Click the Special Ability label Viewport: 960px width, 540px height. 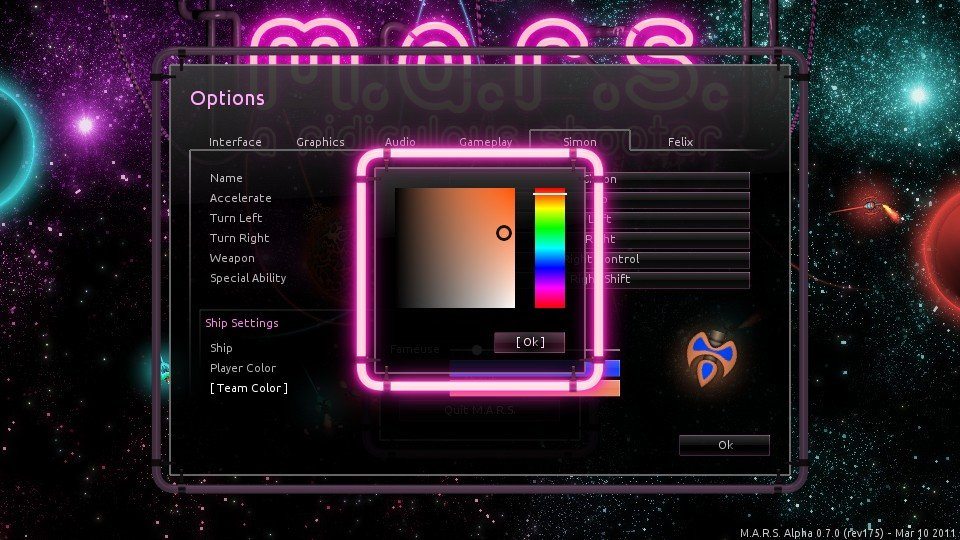[248, 278]
